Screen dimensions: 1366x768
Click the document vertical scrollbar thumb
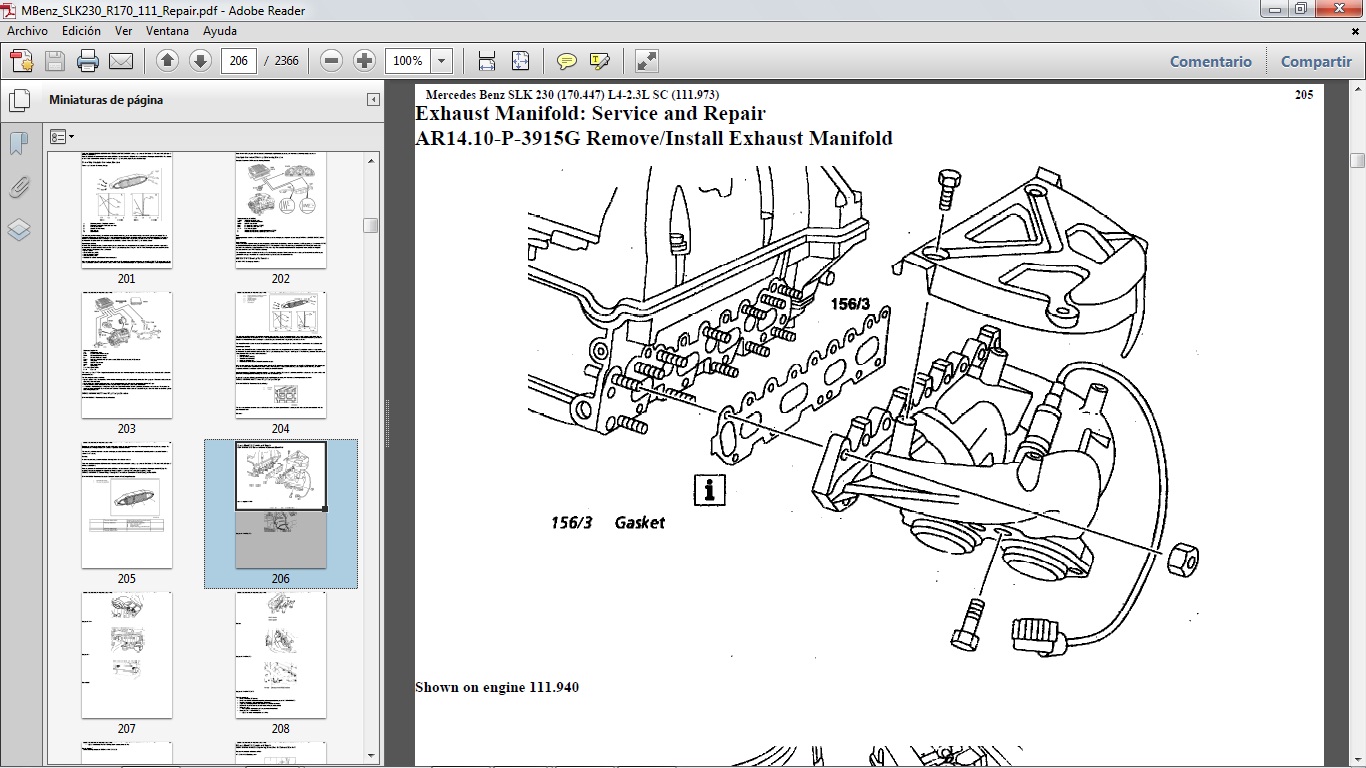coord(1357,160)
